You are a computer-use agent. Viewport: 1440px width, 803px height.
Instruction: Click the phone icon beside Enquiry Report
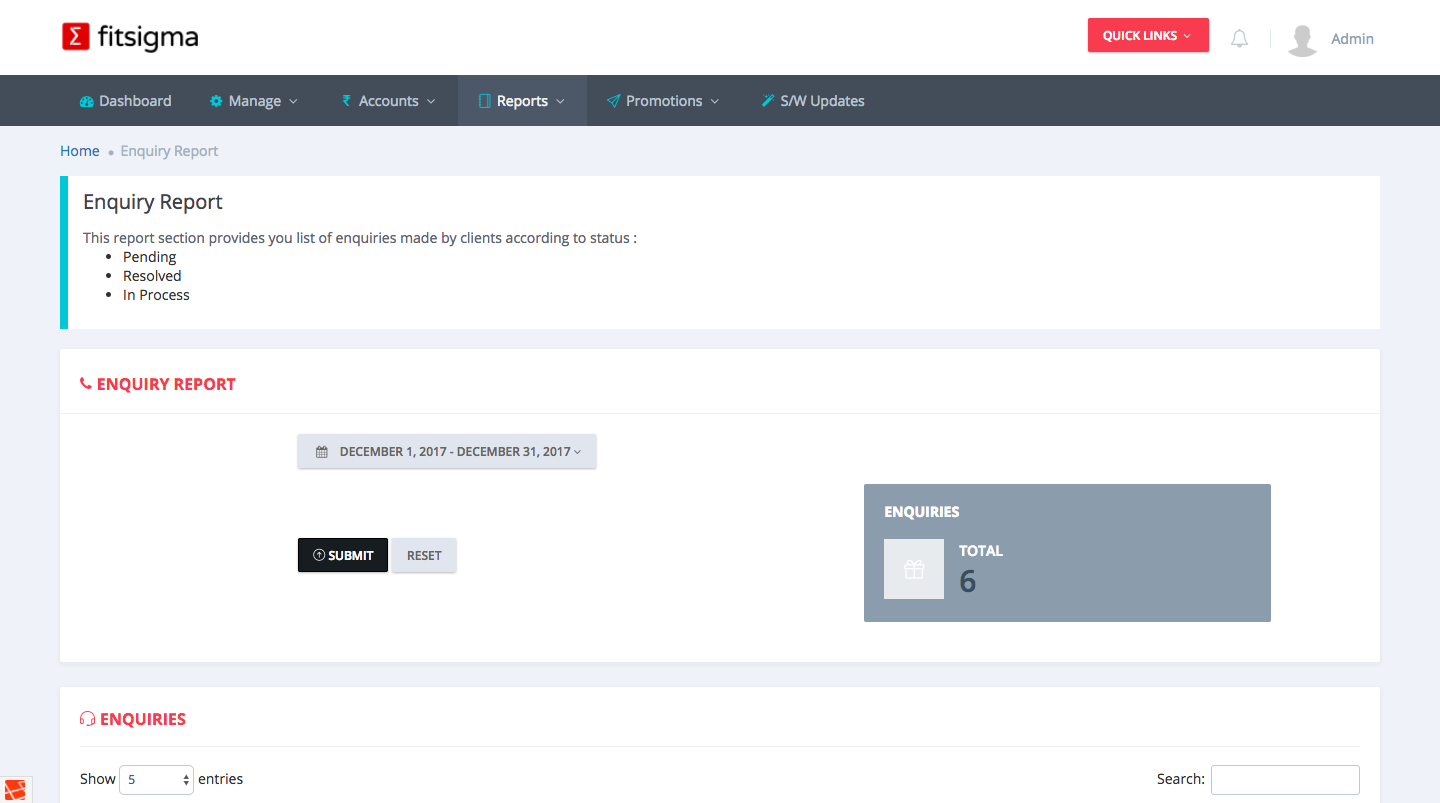[86, 384]
